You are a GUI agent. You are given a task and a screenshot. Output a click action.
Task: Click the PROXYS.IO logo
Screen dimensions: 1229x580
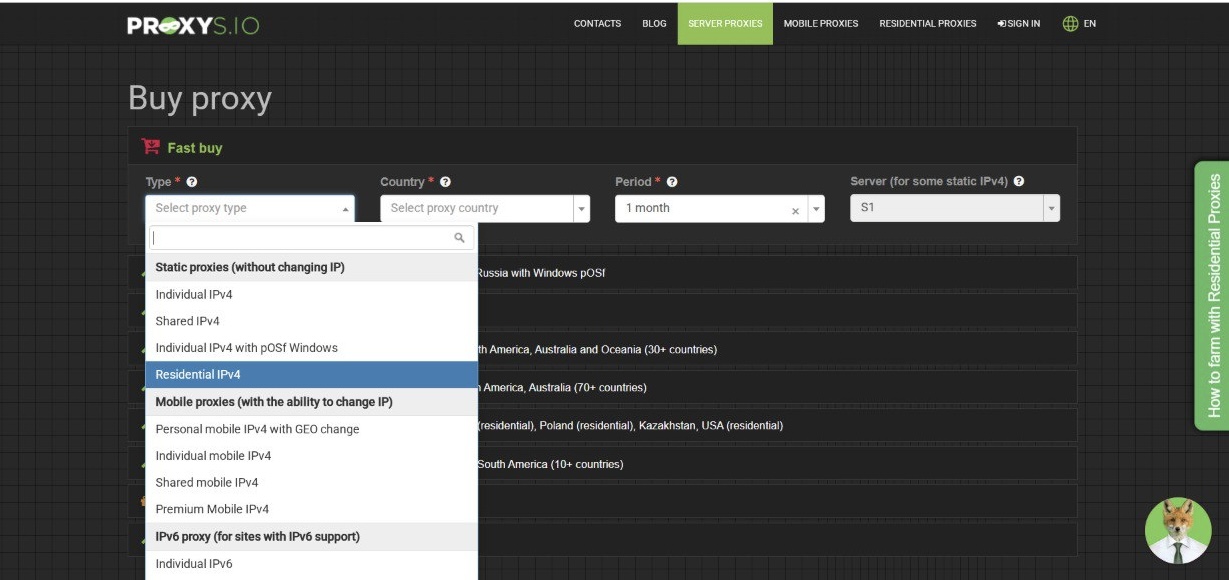click(x=193, y=25)
